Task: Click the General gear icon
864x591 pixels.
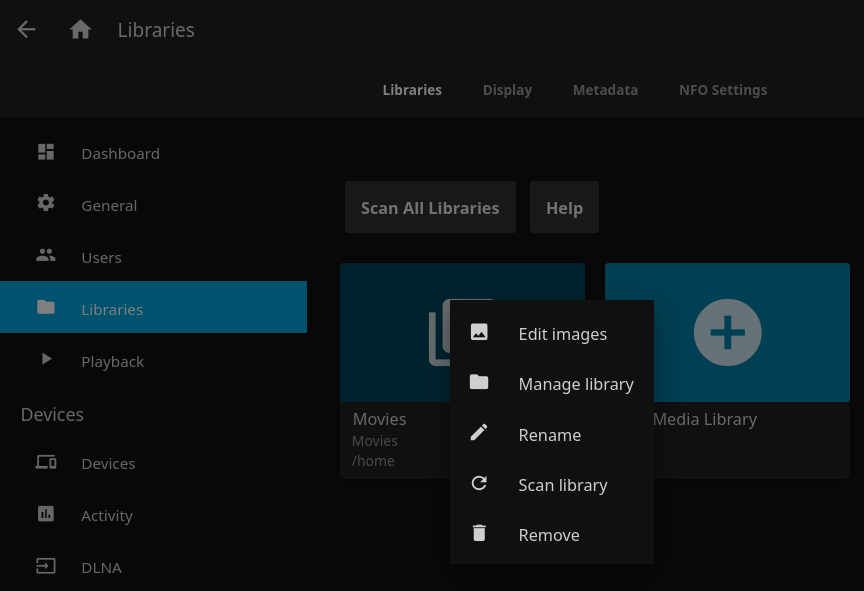Action: coord(46,203)
